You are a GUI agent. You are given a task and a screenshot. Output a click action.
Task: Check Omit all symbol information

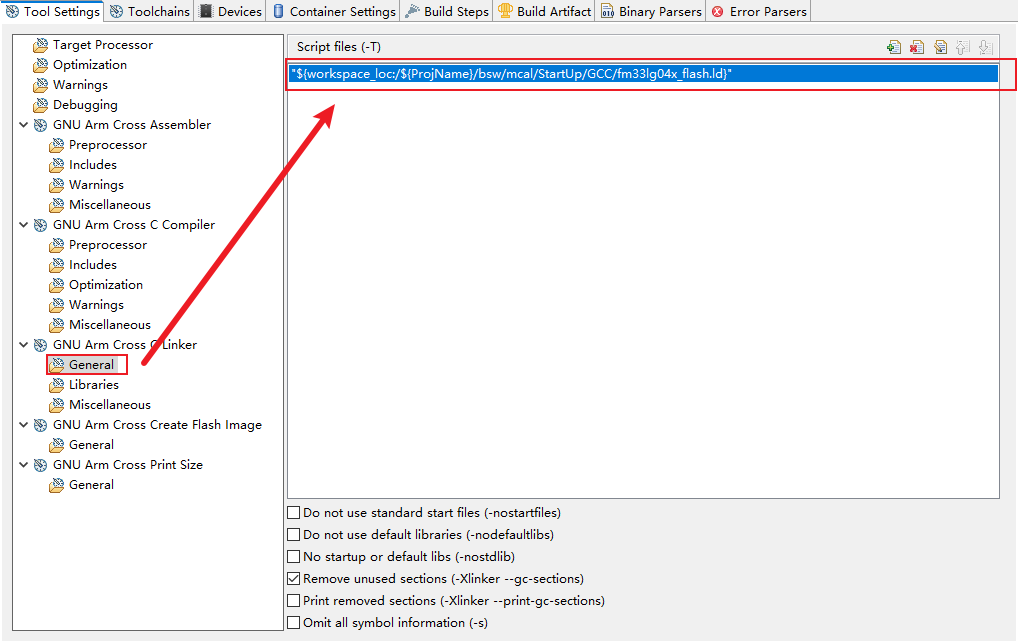tap(293, 624)
